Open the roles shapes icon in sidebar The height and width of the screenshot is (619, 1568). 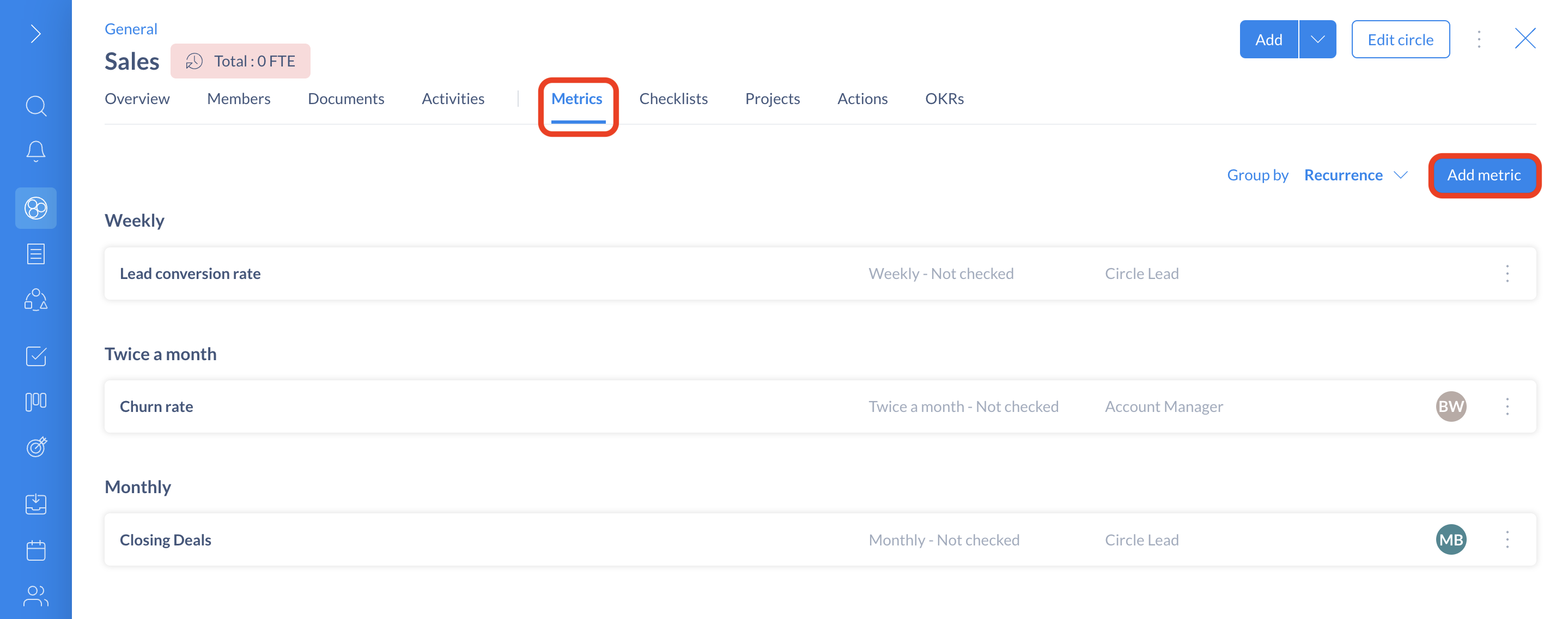[x=36, y=300]
